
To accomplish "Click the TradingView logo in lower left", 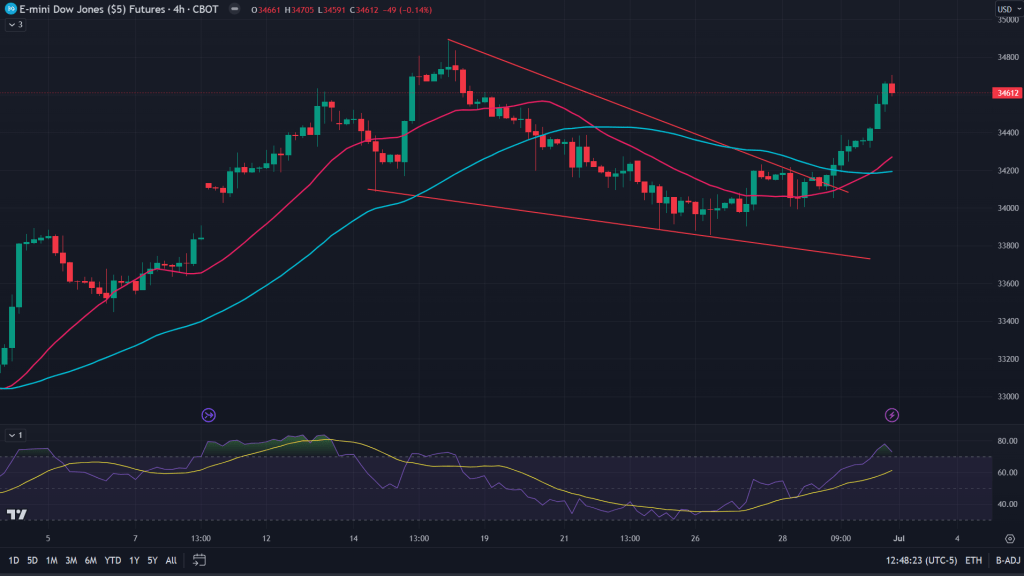I will (x=17, y=515).
